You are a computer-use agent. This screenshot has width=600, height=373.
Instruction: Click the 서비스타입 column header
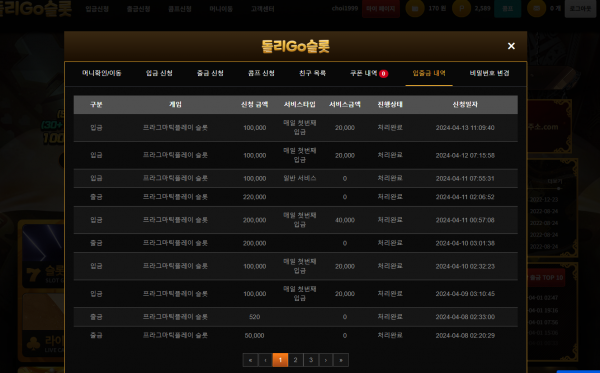click(x=300, y=104)
